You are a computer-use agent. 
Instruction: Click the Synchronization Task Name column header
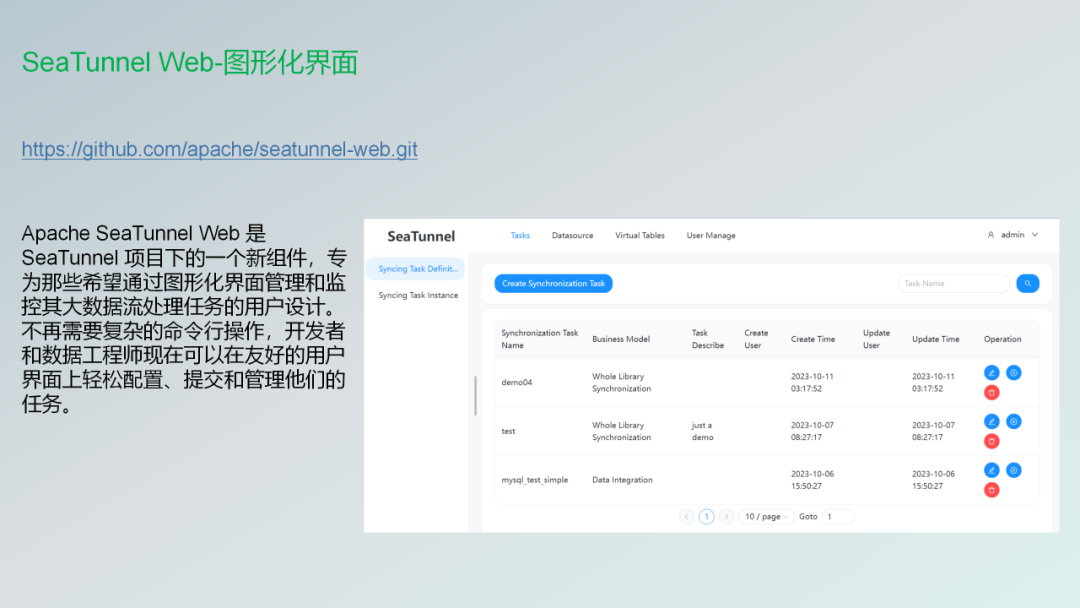539,339
